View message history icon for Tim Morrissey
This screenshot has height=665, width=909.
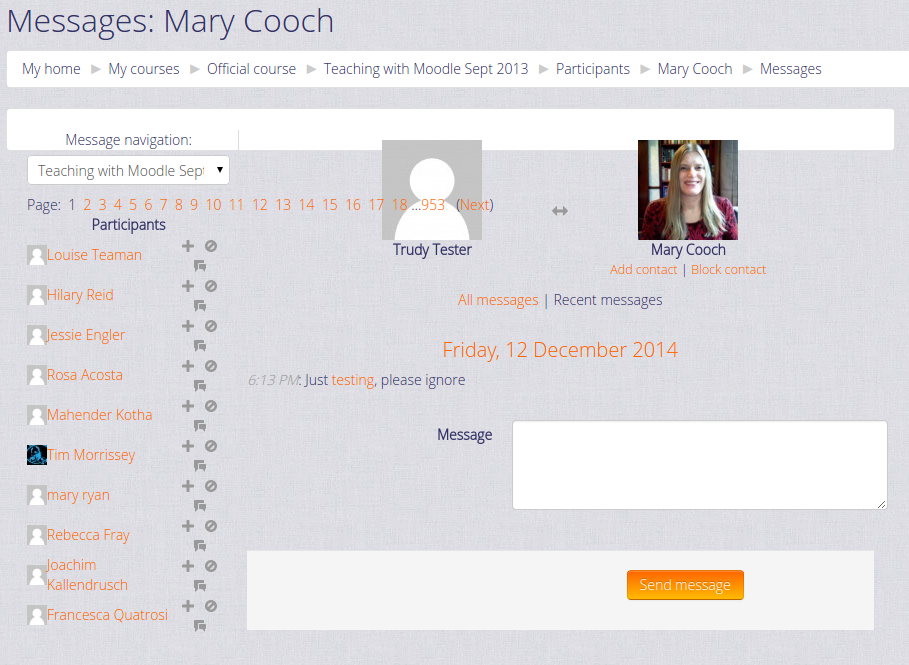200,466
